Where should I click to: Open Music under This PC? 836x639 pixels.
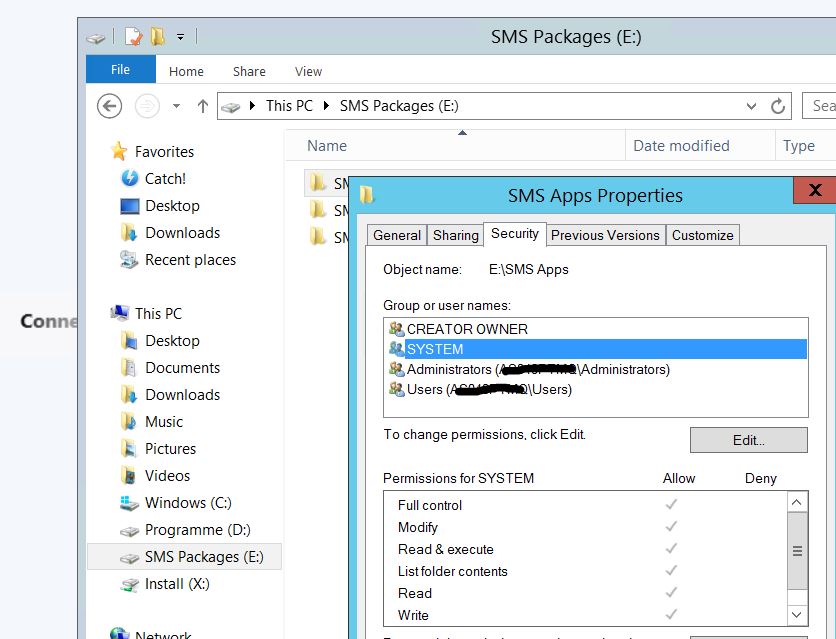point(164,422)
